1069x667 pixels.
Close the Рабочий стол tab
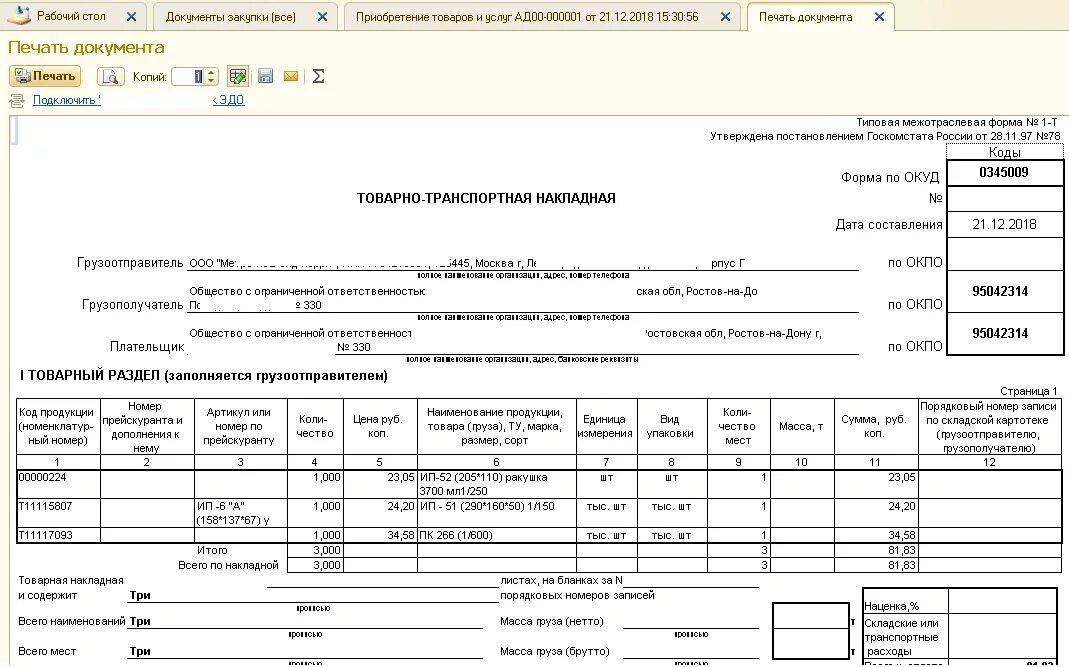[x=132, y=17]
